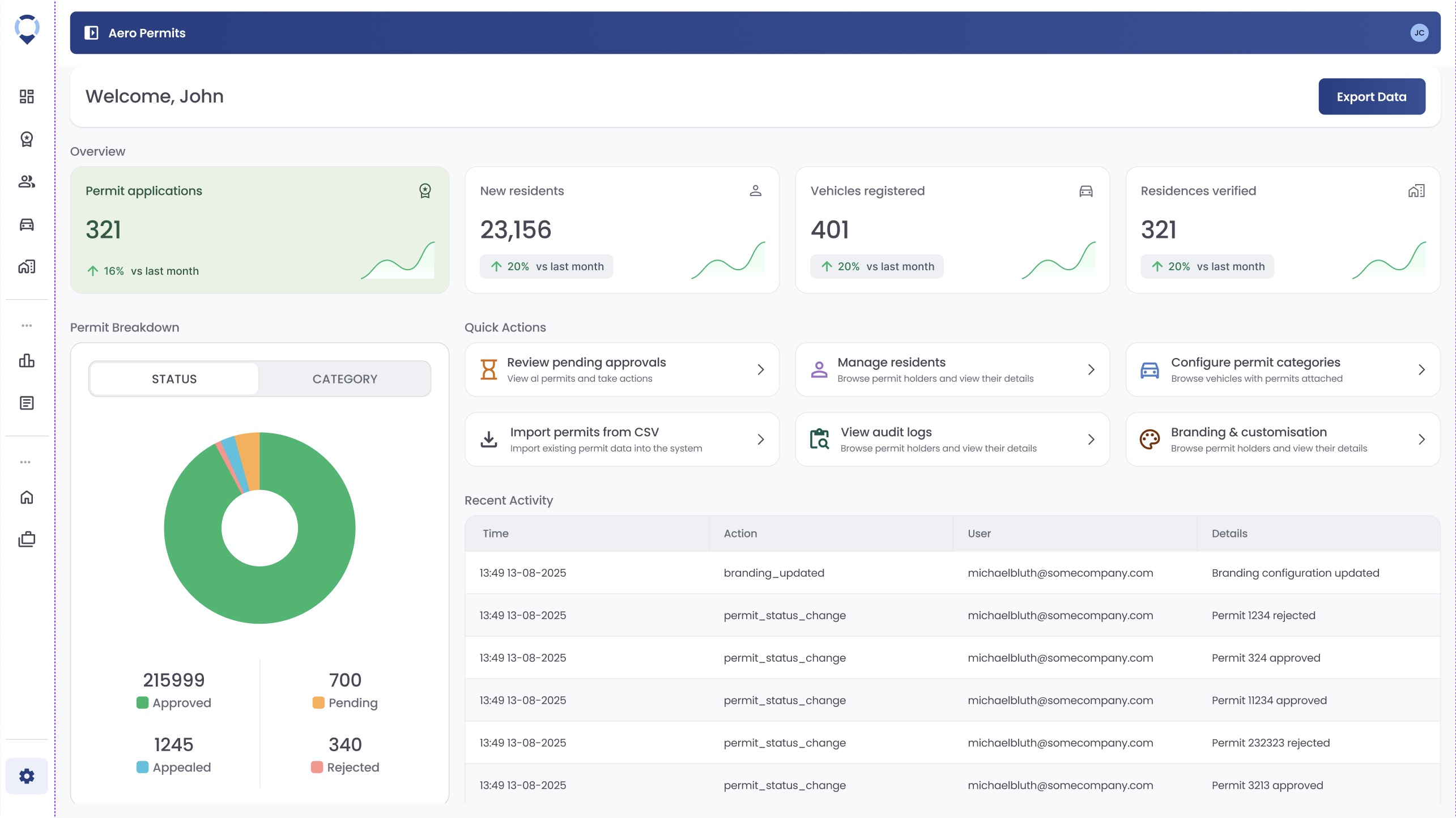Expand Branding & customisation chevron
Image resolution: width=1456 pixels, height=818 pixels.
(x=1421, y=440)
